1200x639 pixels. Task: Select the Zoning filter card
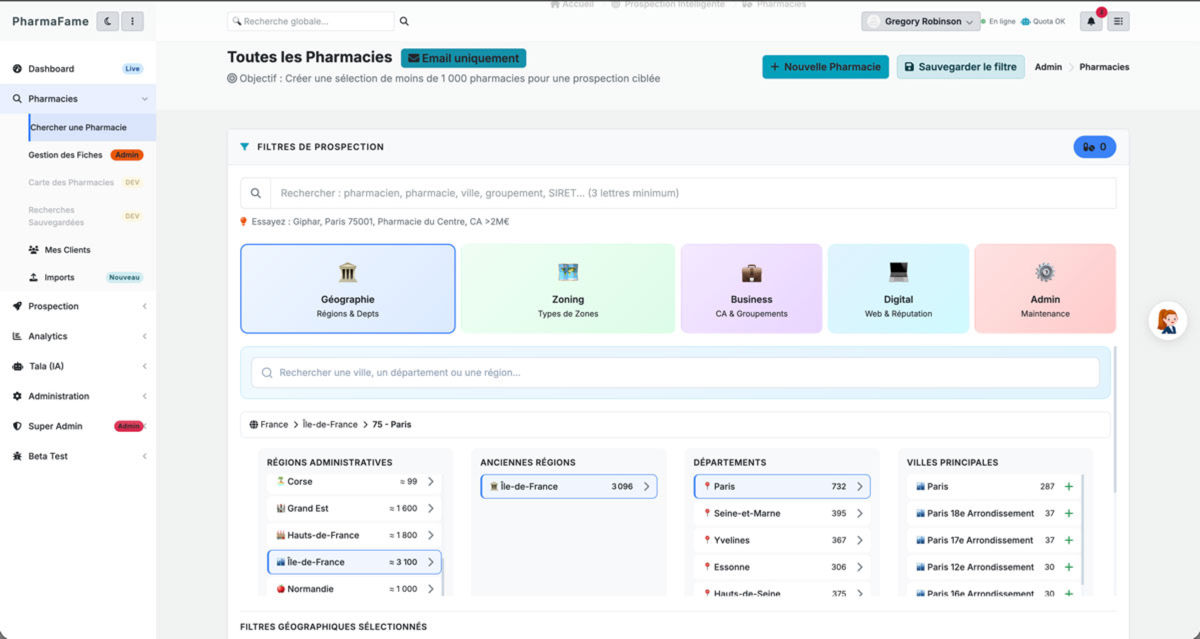click(x=567, y=287)
